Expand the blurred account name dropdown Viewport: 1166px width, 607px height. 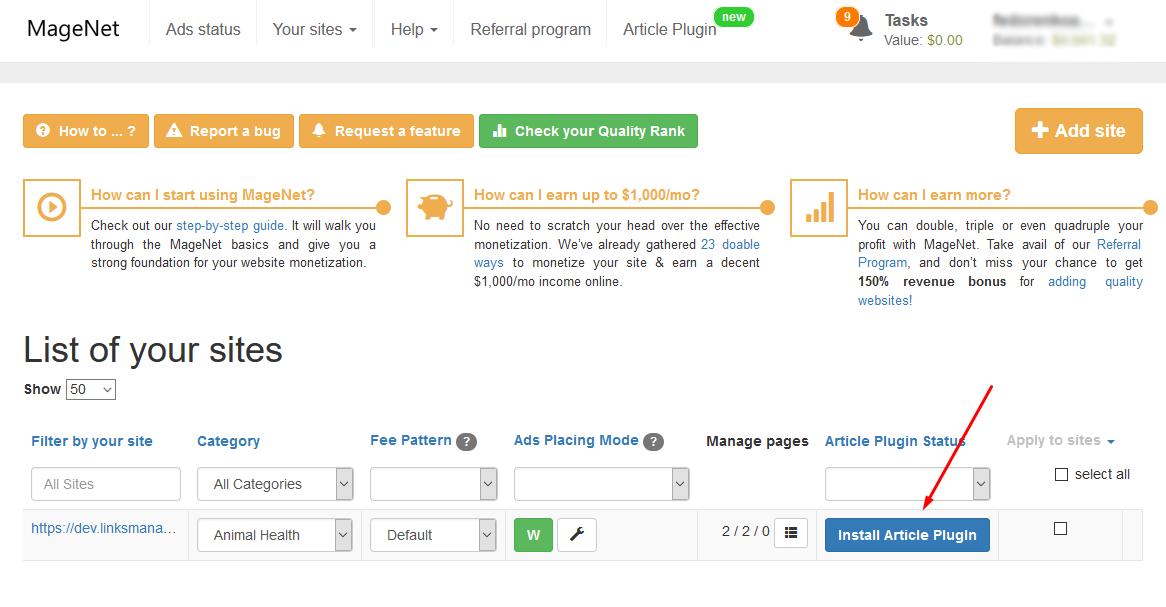coord(1053,22)
